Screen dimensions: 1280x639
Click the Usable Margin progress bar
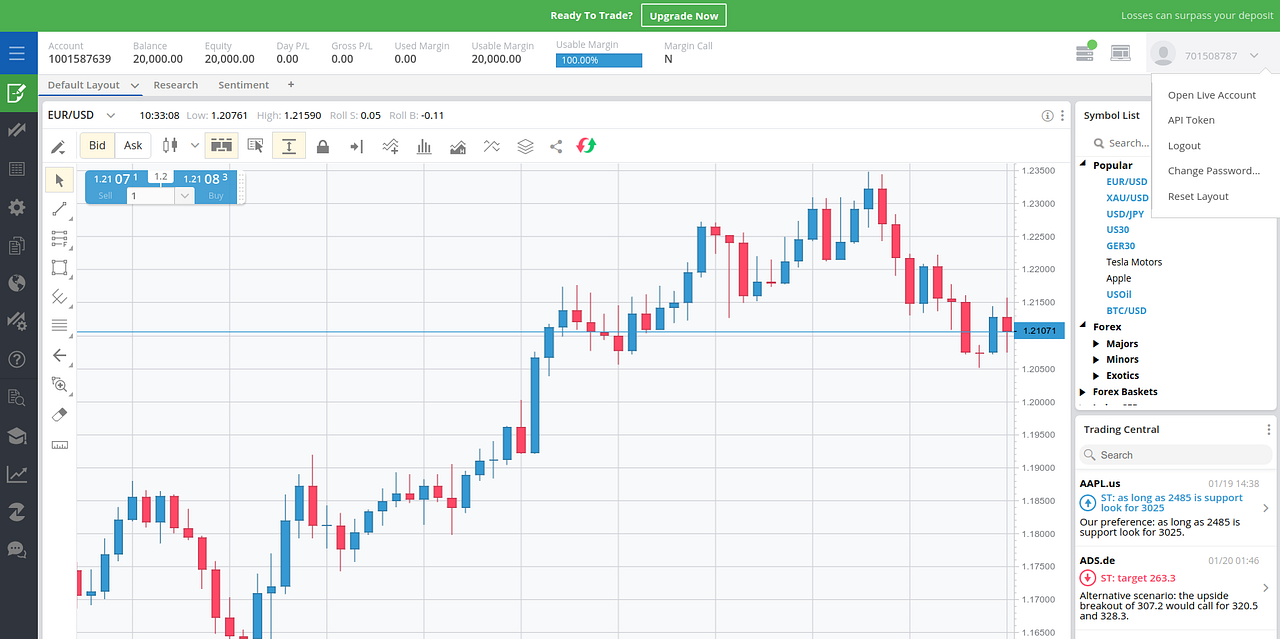pos(598,60)
